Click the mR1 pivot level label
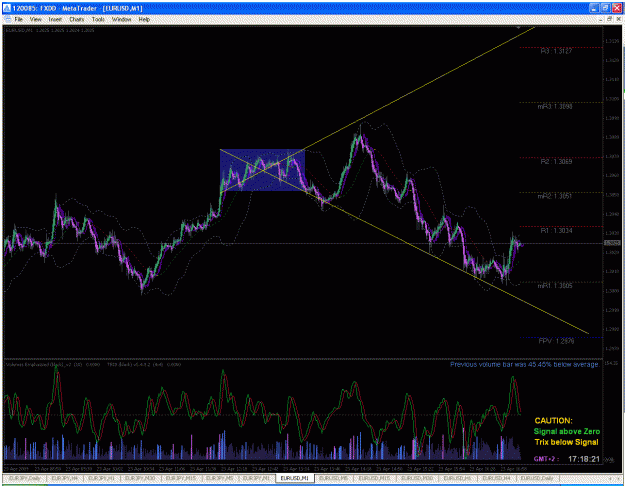625x486 pixels. pos(555,286)
